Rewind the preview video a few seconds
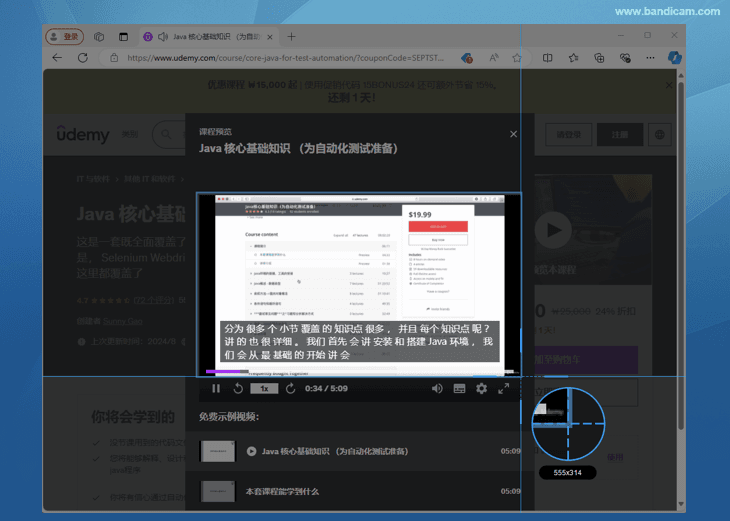The width and height of the screenshot is (730, 521). 238,388
